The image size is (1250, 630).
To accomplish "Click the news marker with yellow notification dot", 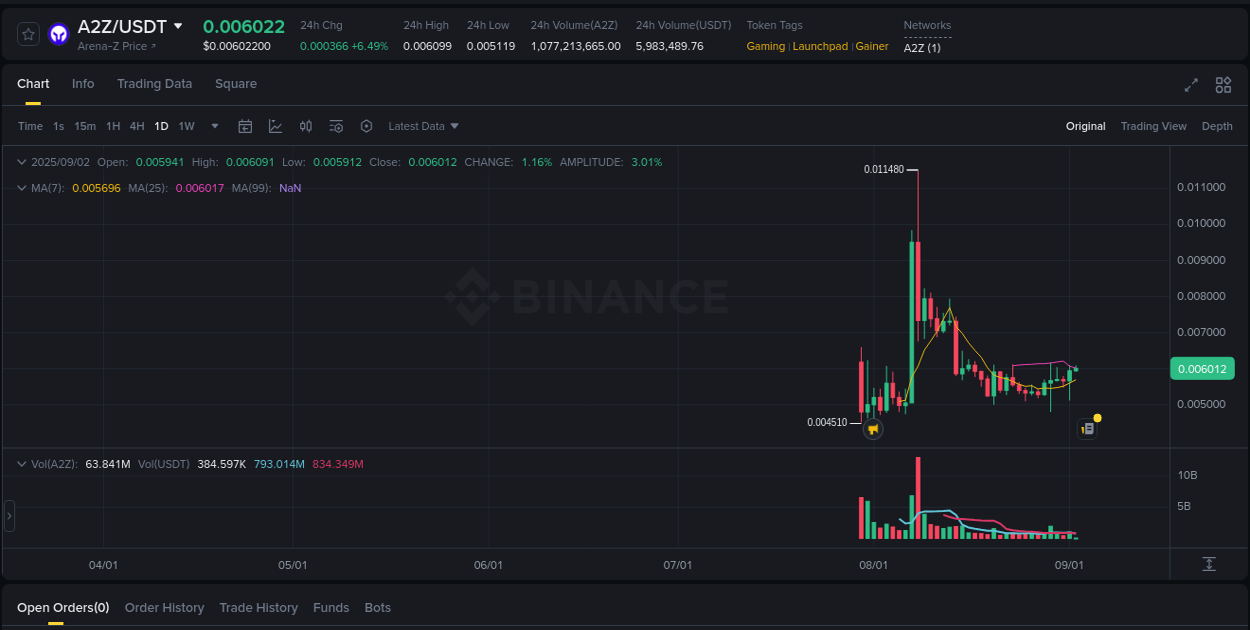I will (1088, 427).
